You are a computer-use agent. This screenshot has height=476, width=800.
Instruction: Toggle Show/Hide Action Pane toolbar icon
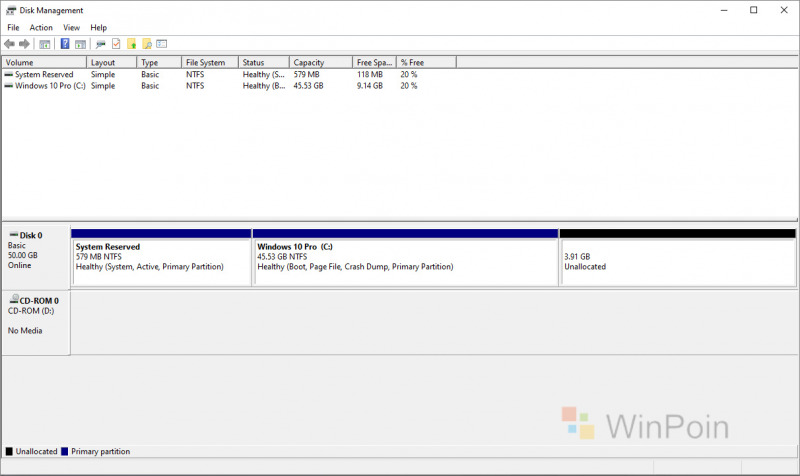click(80, 44)
